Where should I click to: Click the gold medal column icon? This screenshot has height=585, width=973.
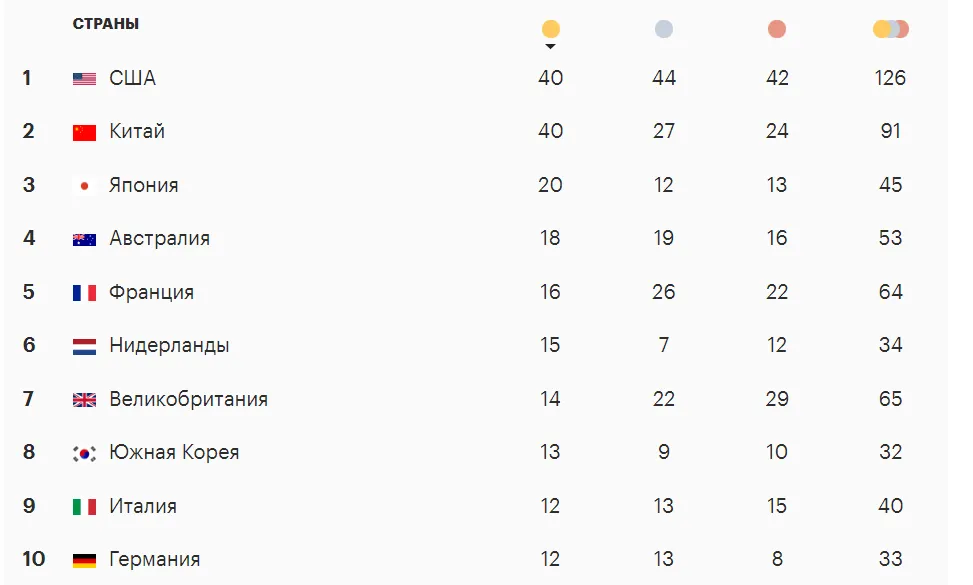click(x=550, y=29)
